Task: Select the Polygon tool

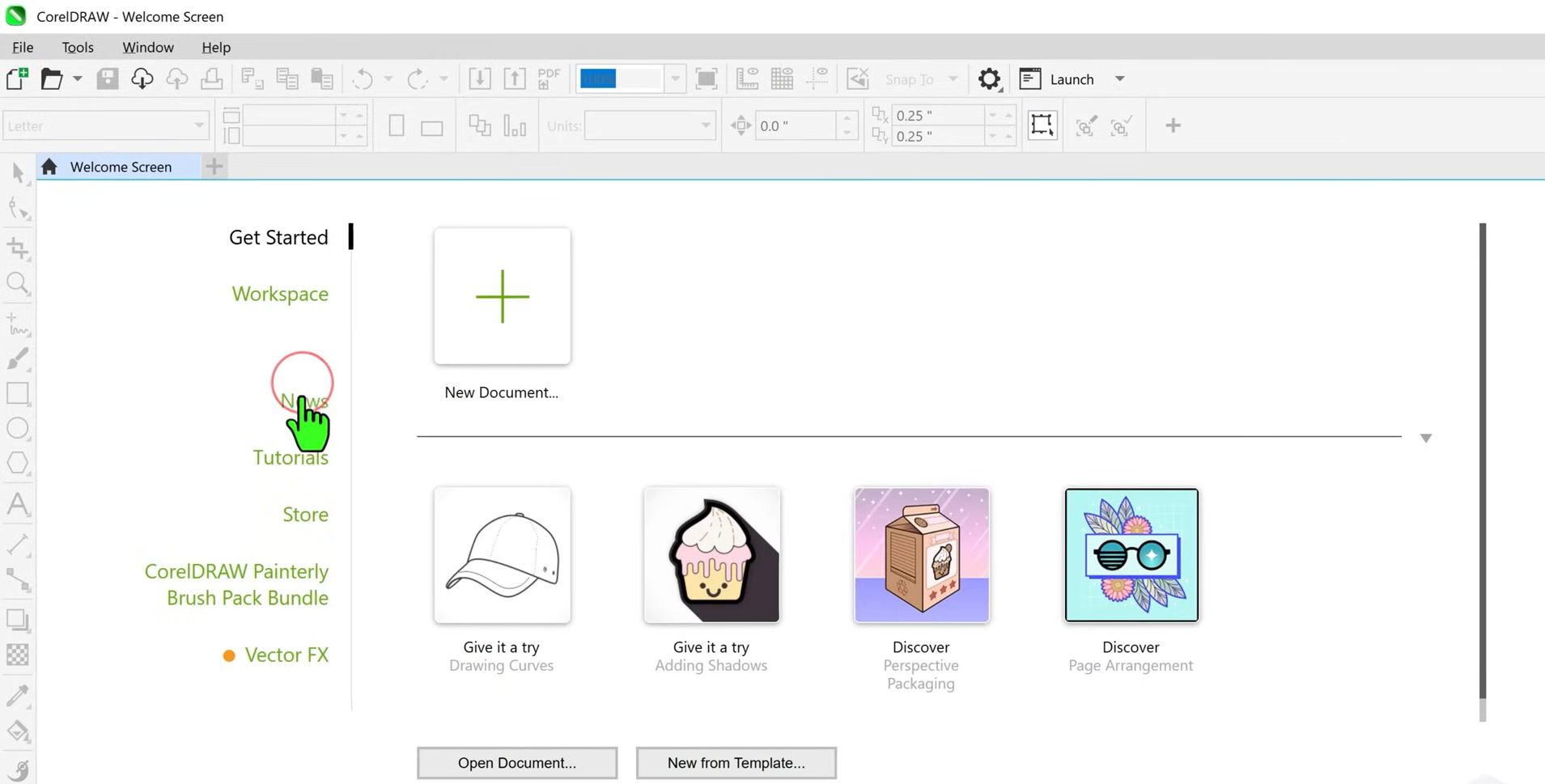Action: point(18,463)
